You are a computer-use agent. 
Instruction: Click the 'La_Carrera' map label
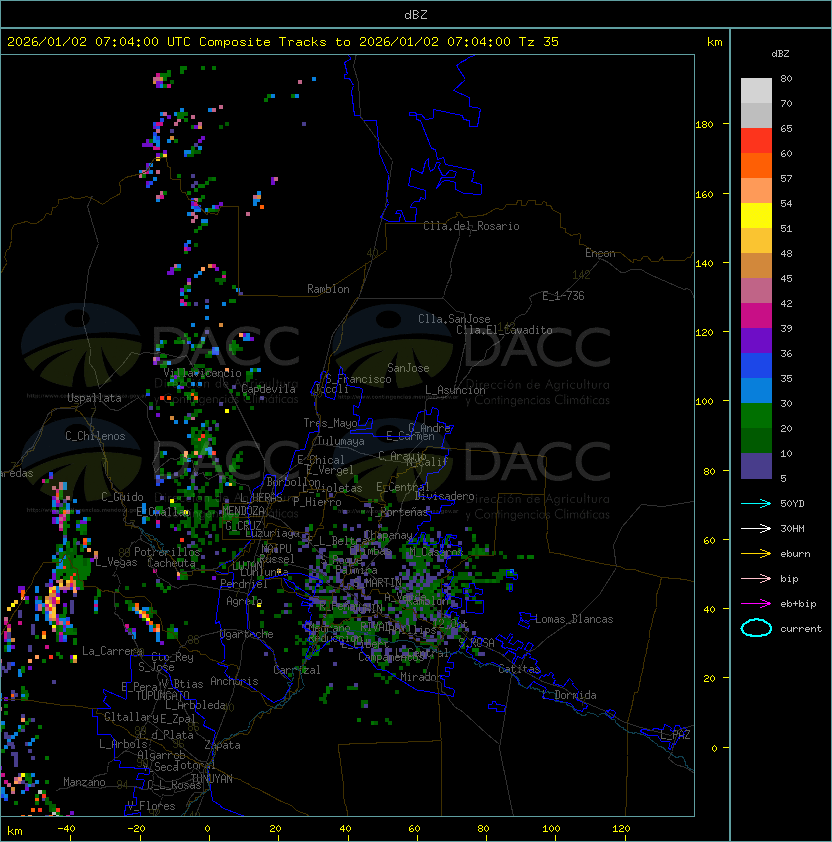pyautogui.click(x=112, y=651)
